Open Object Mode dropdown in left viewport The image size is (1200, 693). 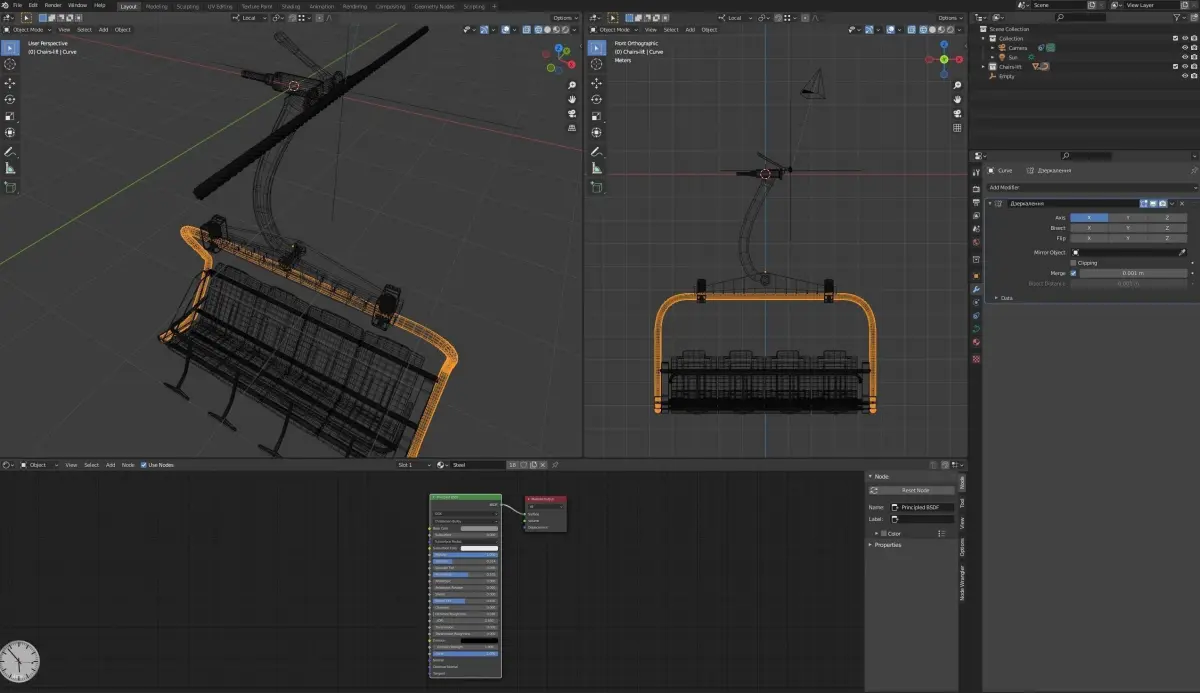pyautogui.click(x=28, y=30)
